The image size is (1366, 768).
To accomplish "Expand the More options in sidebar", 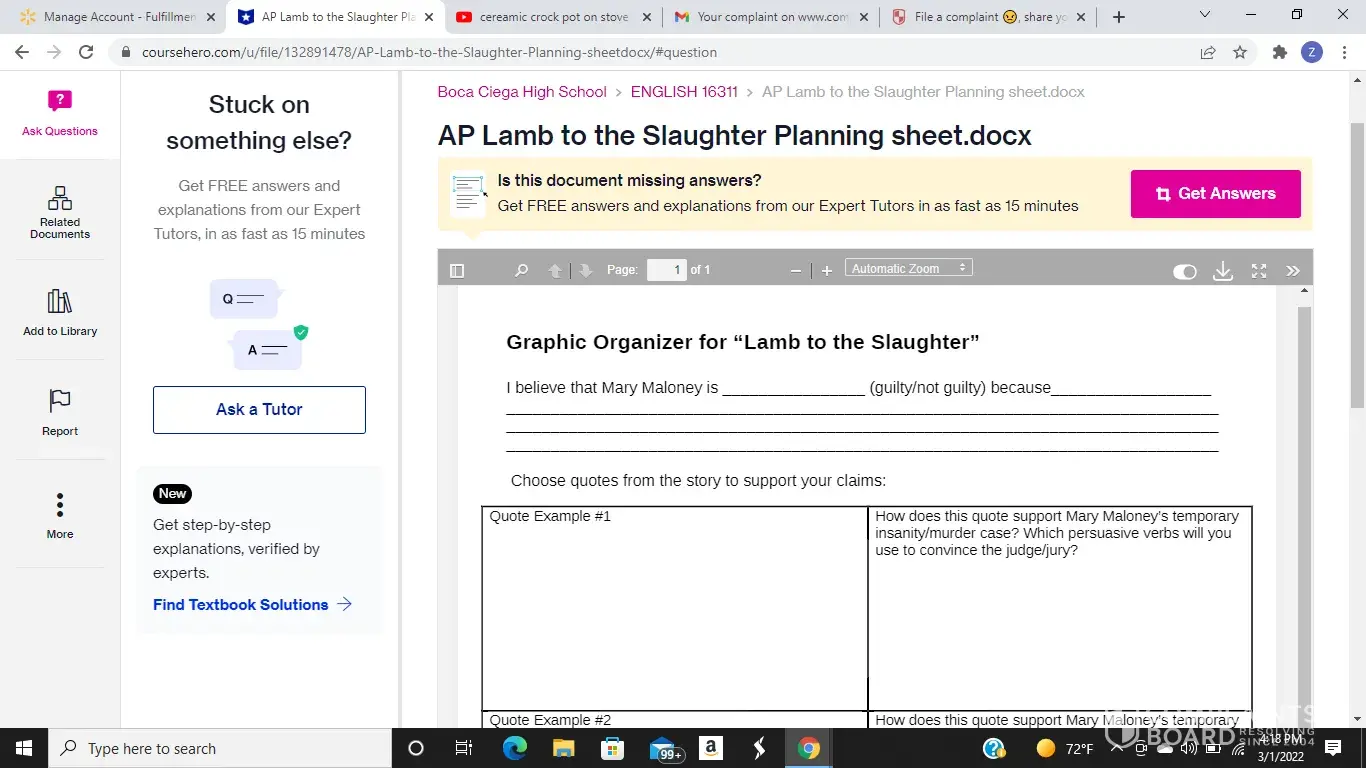I will (x=60, y=515).
